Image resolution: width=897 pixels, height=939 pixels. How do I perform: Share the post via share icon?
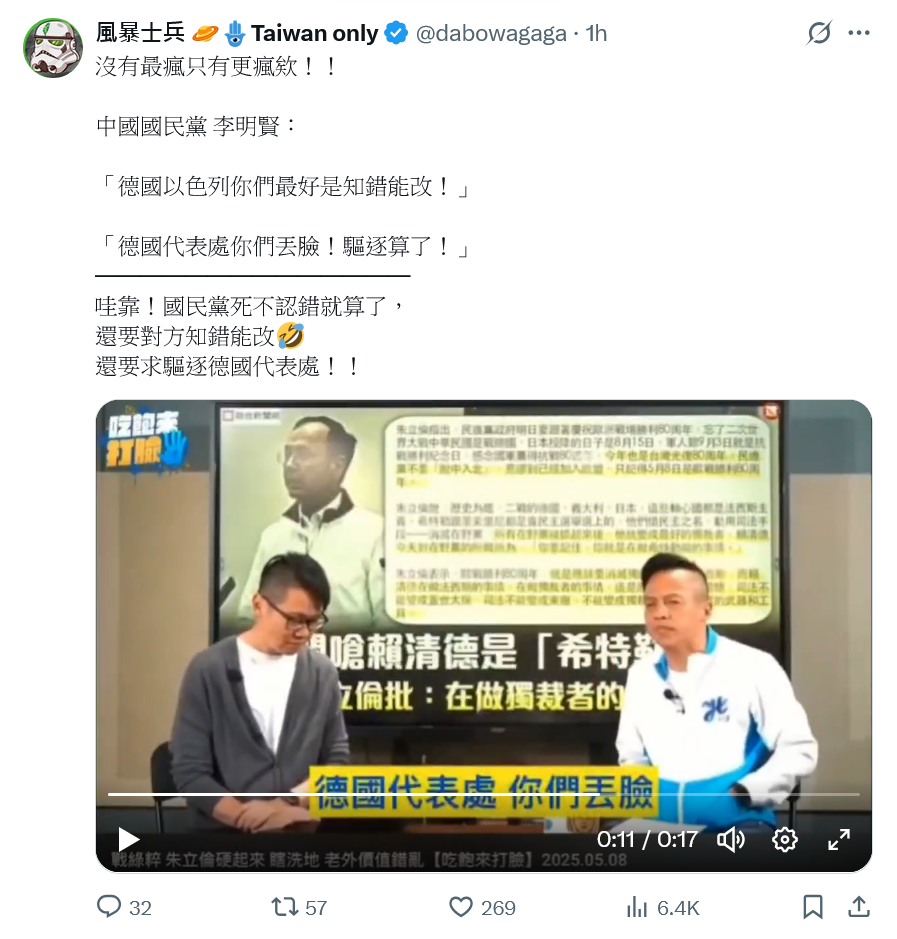pos(859,907)
